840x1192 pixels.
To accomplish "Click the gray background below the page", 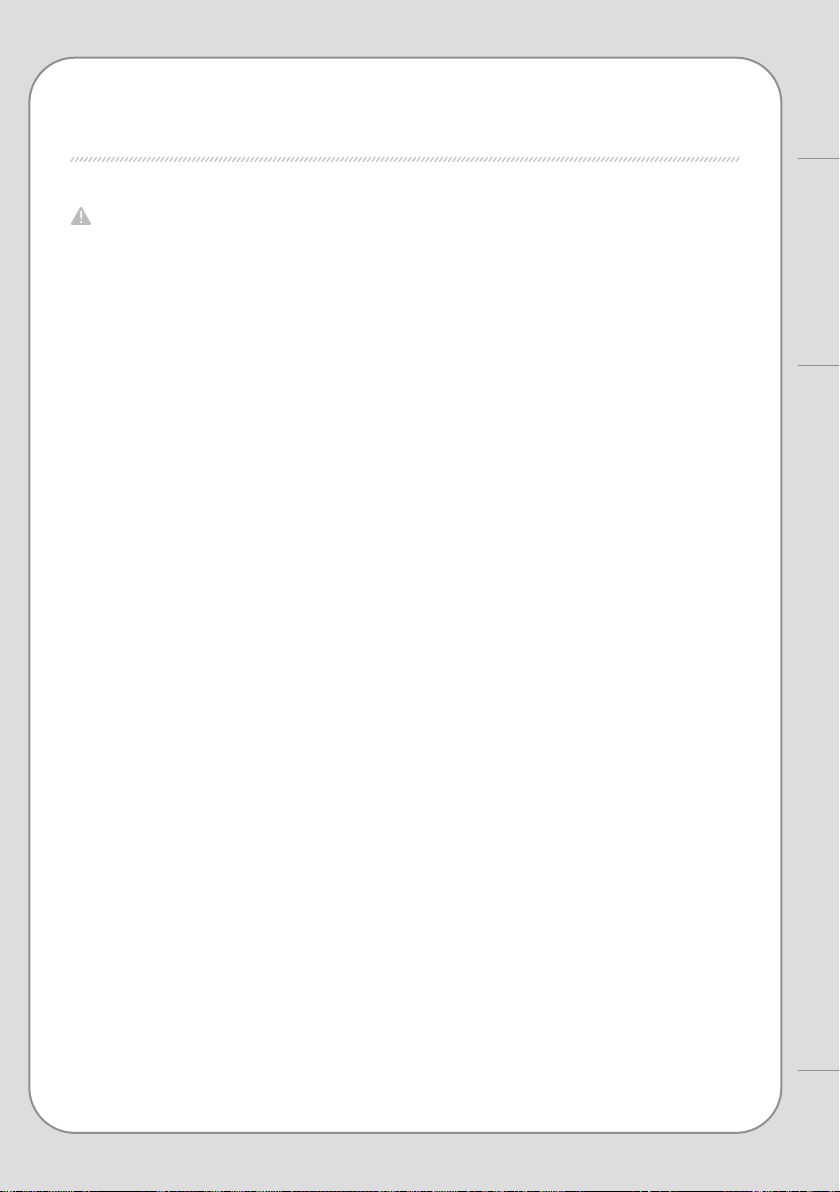I will (404, 1163).
